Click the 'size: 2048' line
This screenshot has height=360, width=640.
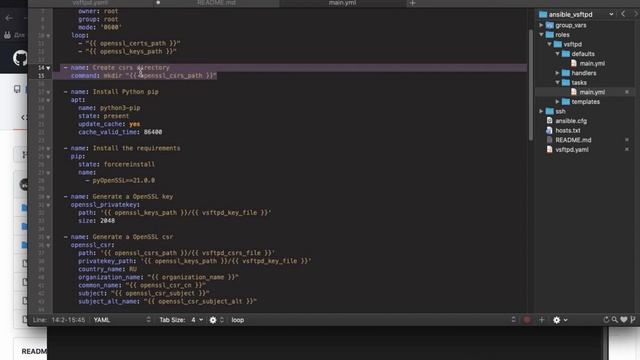[x=96, y=221]
